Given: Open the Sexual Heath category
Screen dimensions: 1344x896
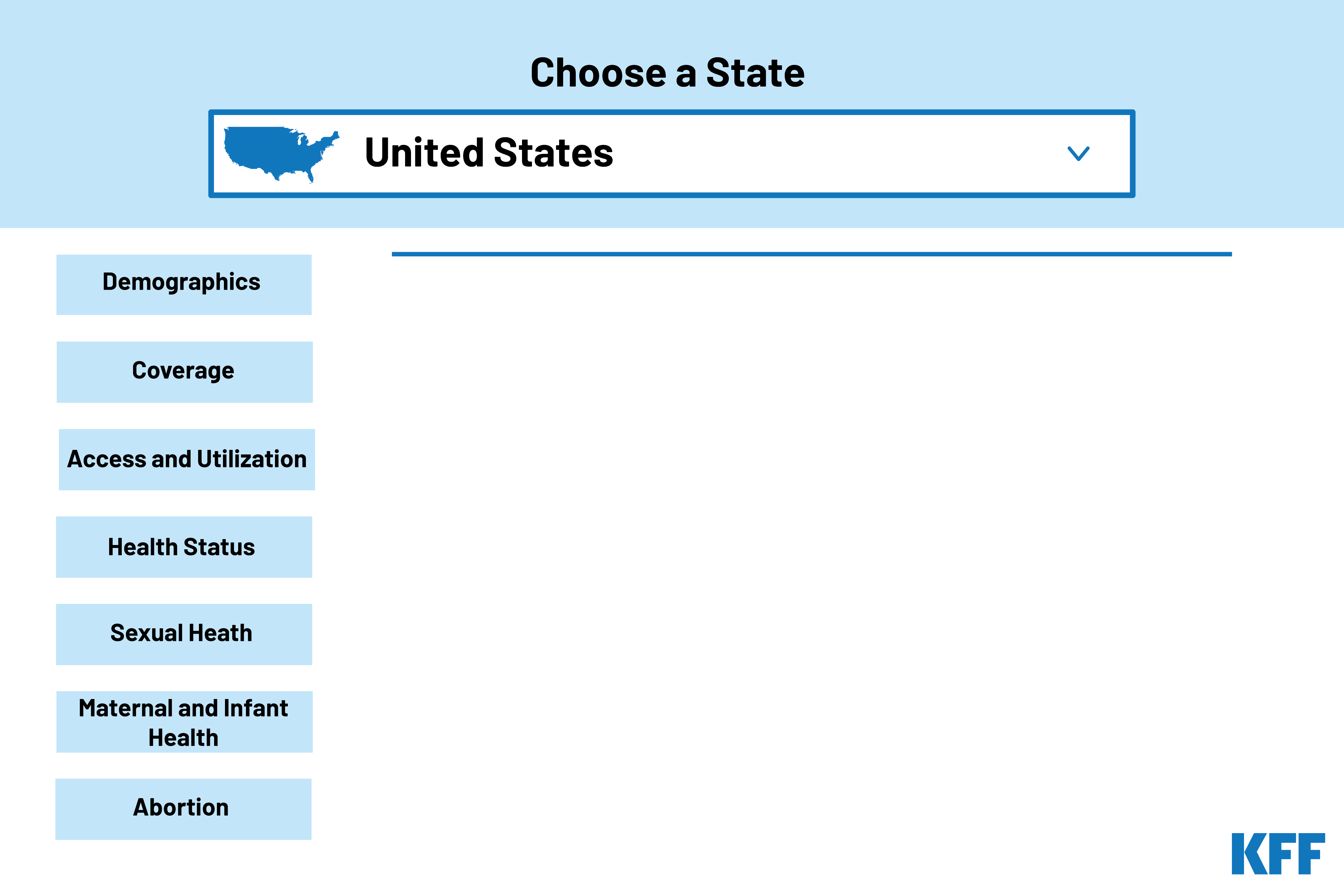Looking at the screenshot, I should pos(183,634).
